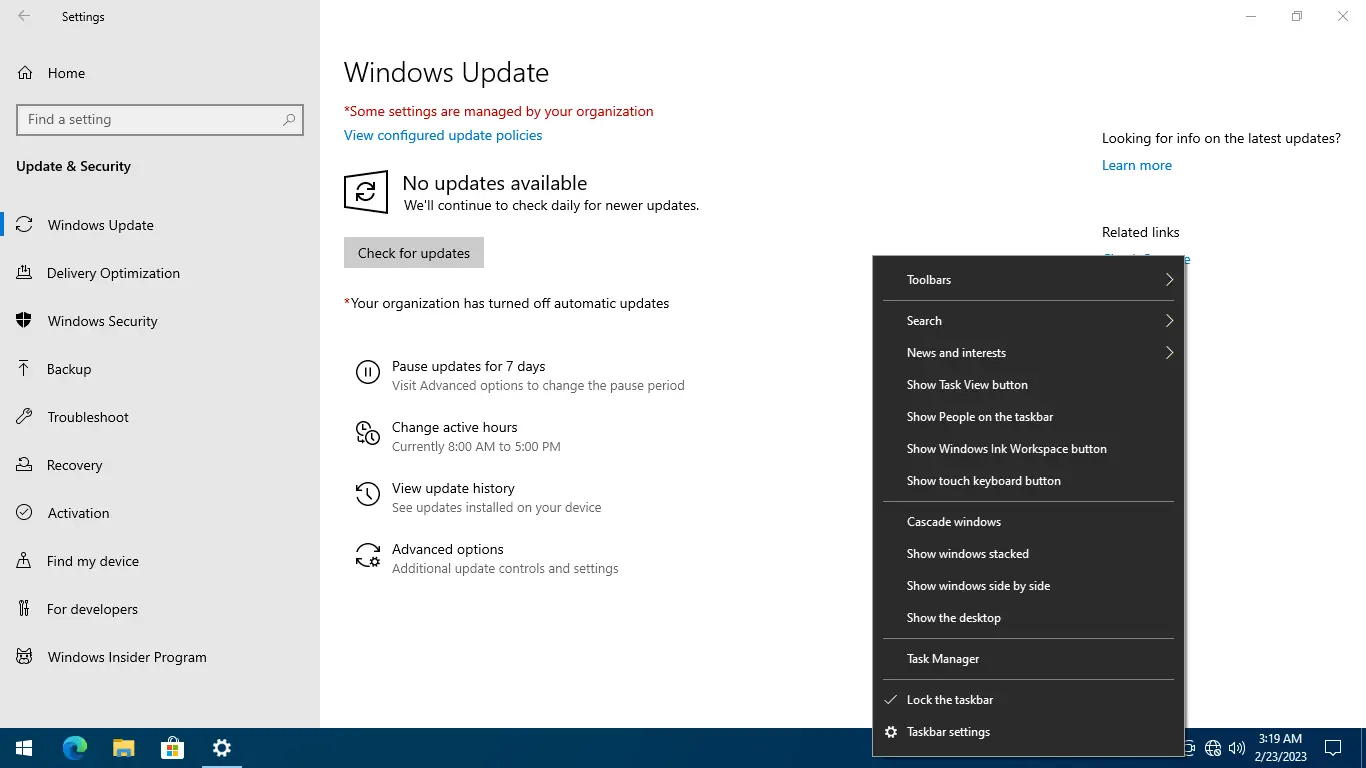Open the For developers page
The image size is (1366, 768).
coord(160,609)
